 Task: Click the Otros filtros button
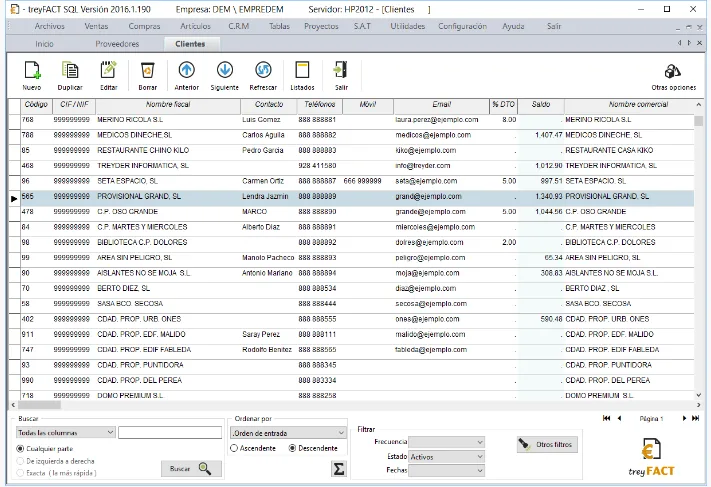click(x=547, y=444)
